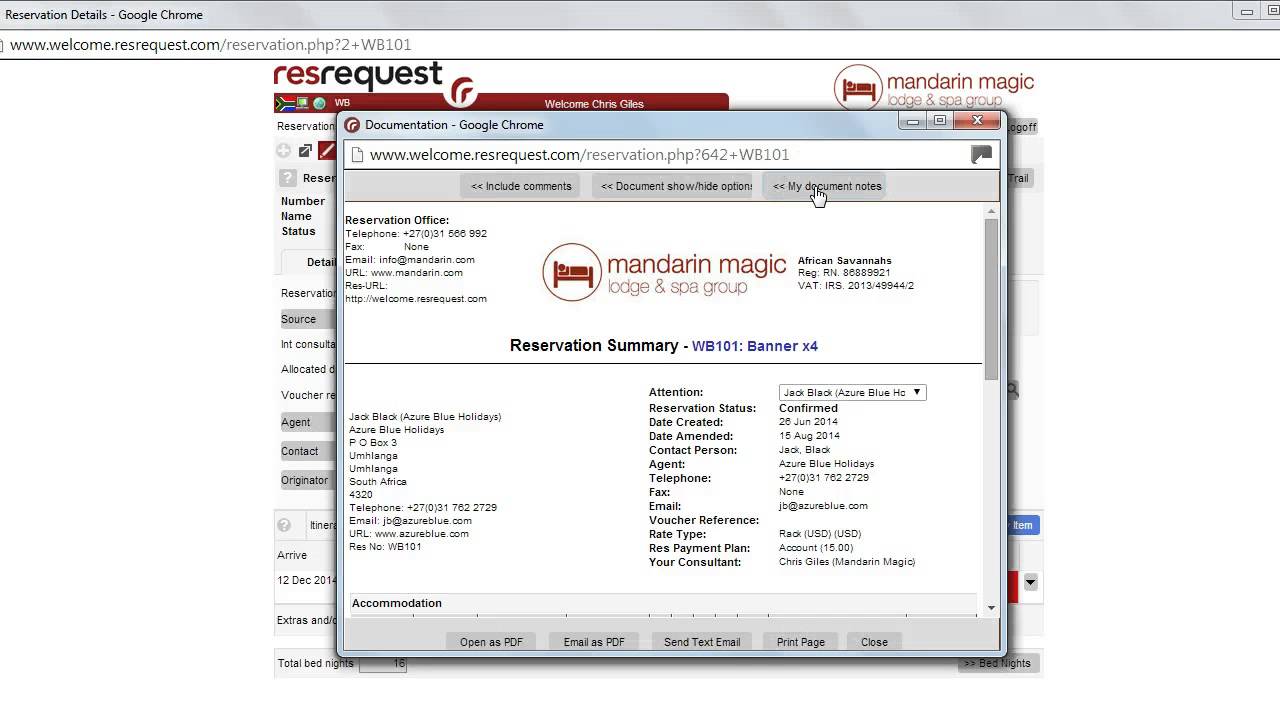Click the page icon in Documentation address bar
The height and width of the screenshot is (720, 1280).
click(356, 154)
